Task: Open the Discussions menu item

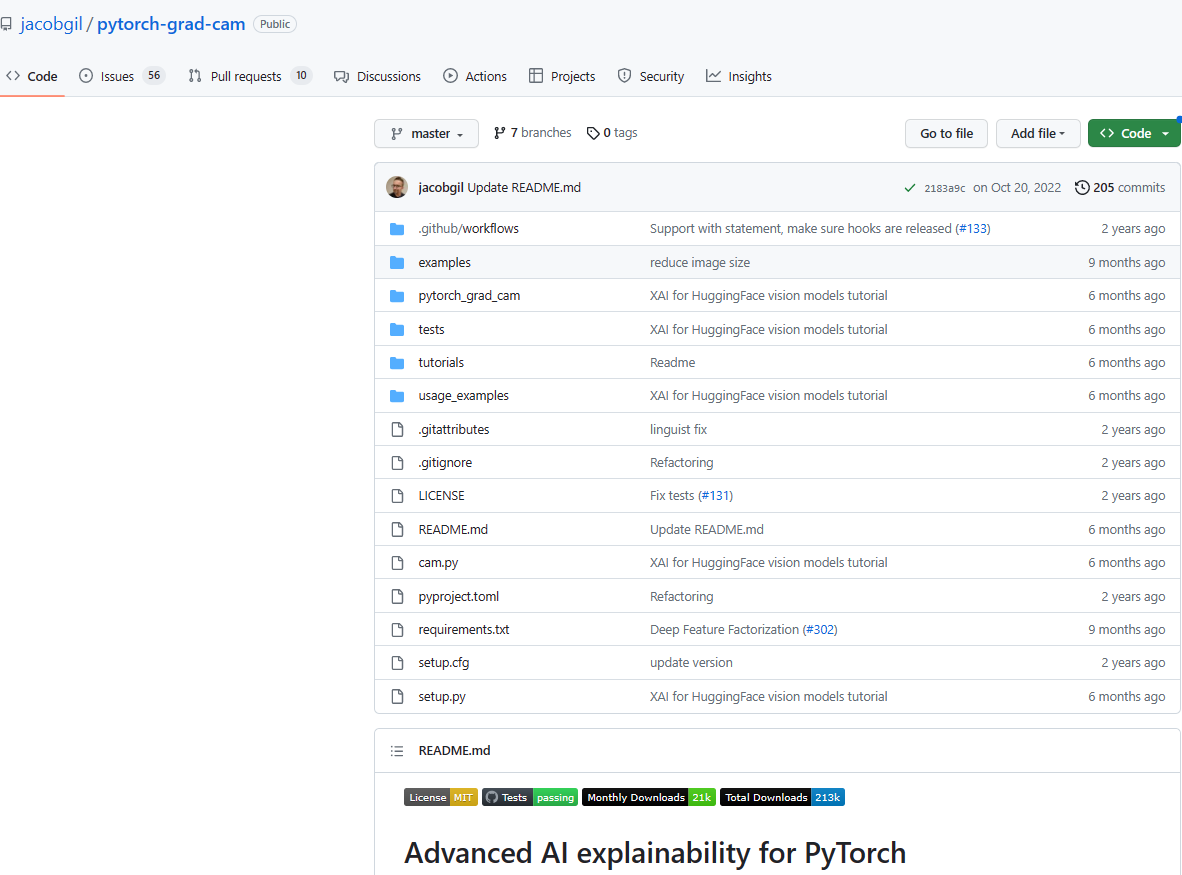Action: 388,76
